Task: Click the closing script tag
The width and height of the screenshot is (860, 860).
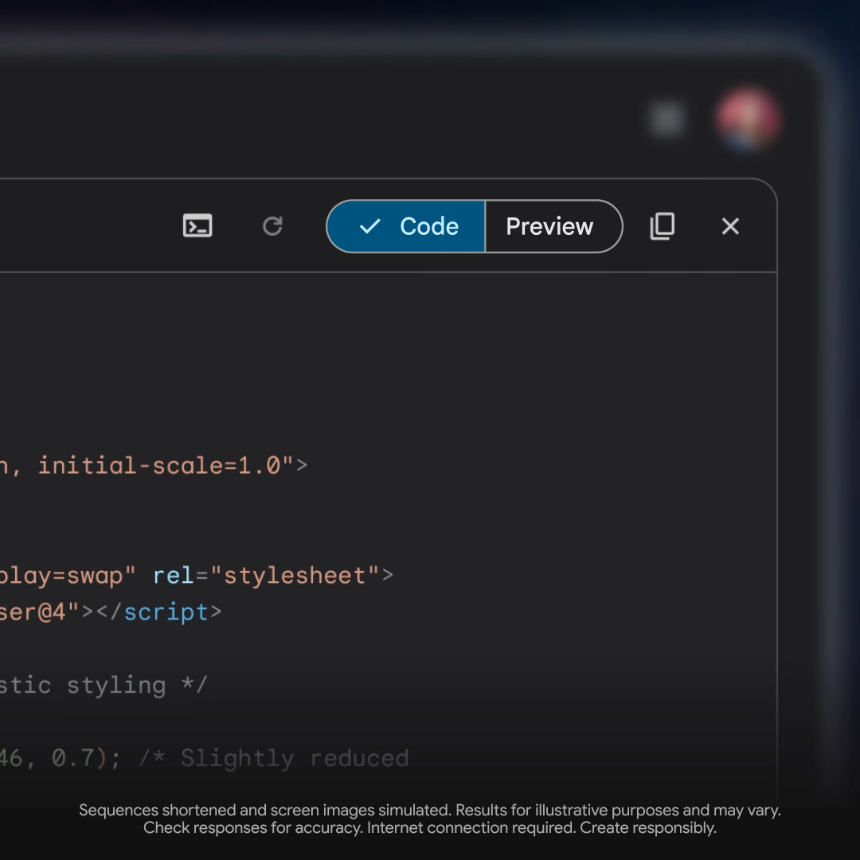Action: [159, 612]
